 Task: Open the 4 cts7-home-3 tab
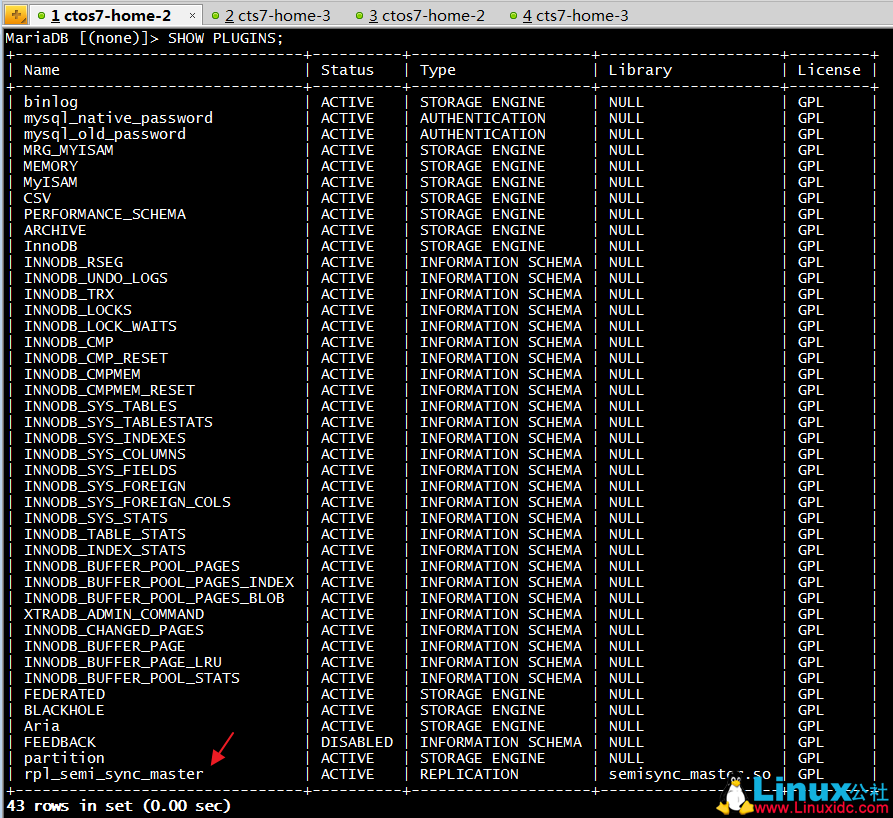point(575,16)
